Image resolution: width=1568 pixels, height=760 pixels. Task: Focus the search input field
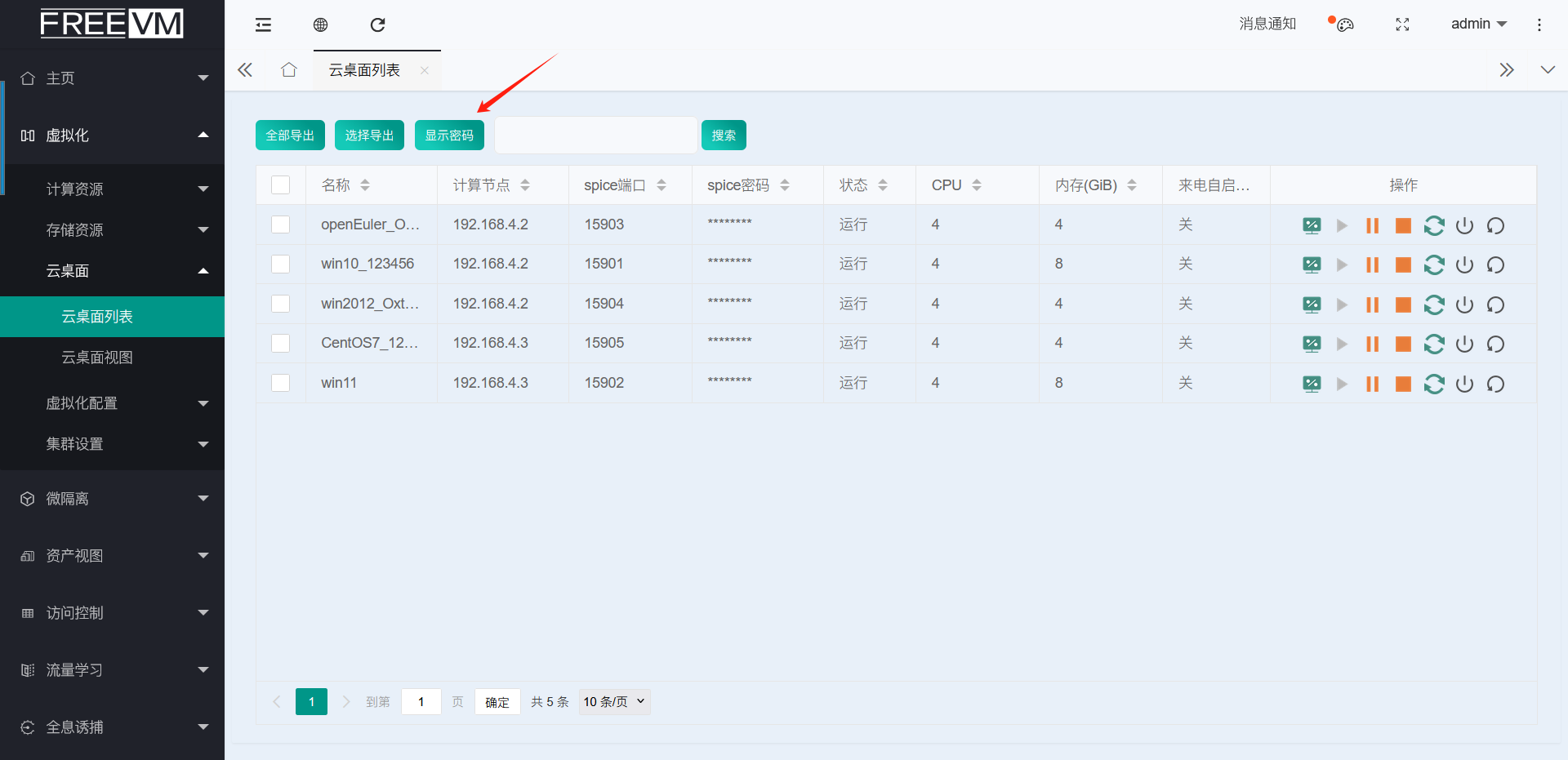(595, 136)
